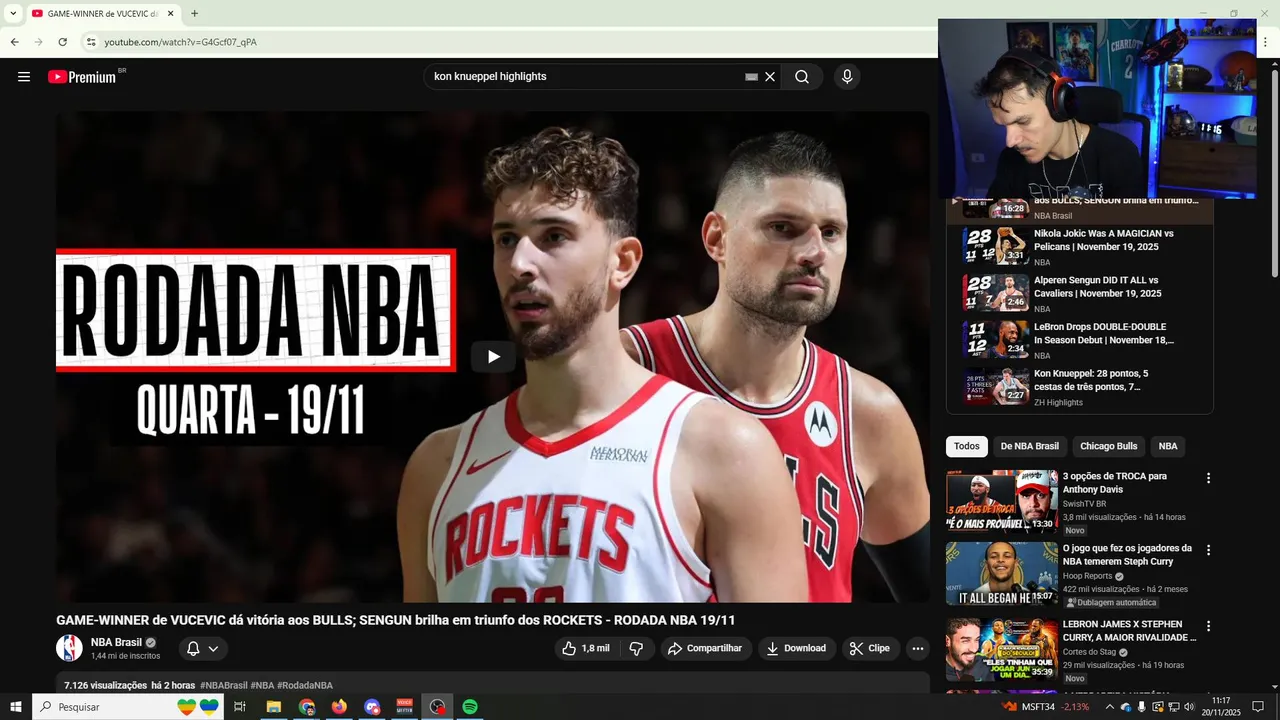
Task: Click the Hoop Reports channel name
Action: point(1087,576)
